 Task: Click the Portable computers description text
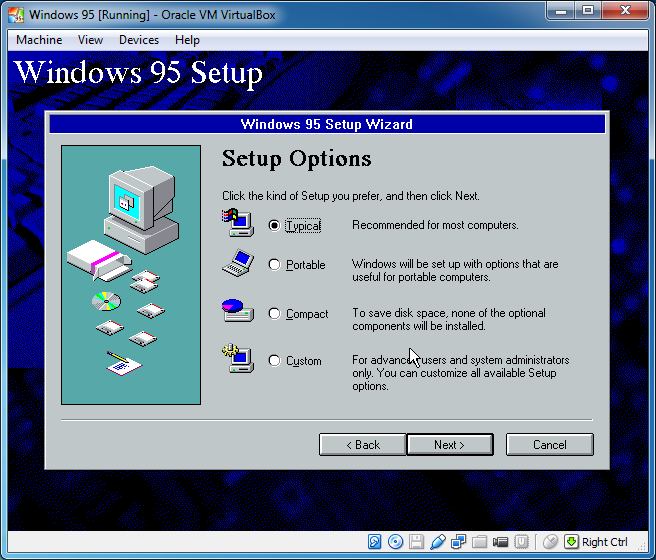[x=455, y=270]
